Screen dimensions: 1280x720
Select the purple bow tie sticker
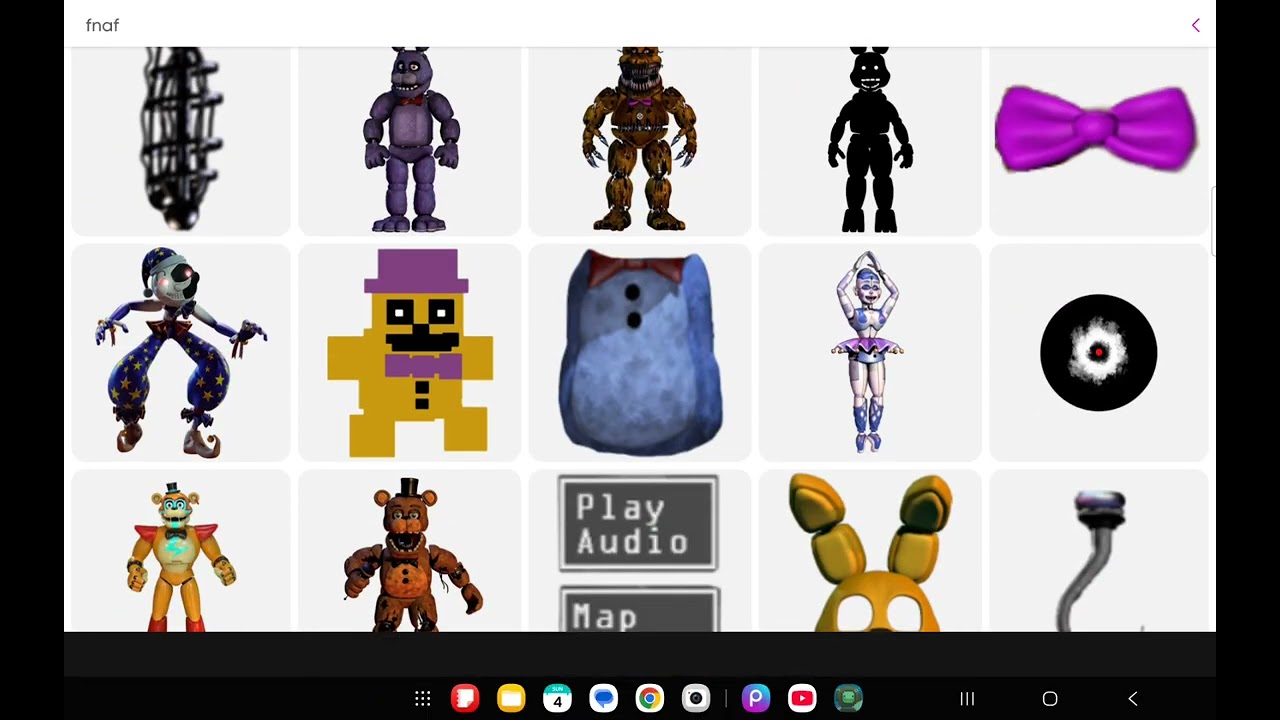pos(1098,141)
